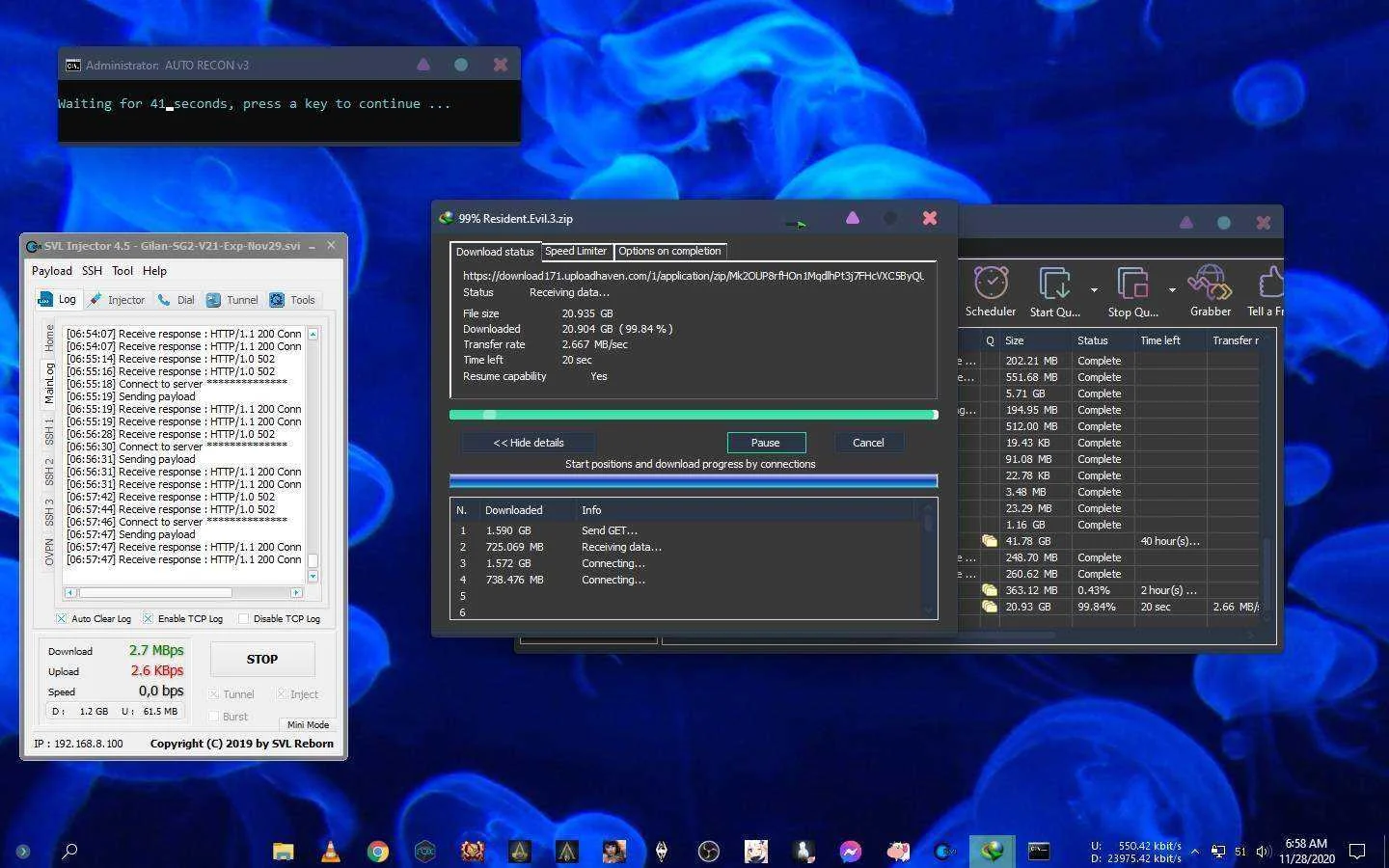
Task: Open the network icon in system tray
Action: pyautogui.click(x=1218, y=852)
